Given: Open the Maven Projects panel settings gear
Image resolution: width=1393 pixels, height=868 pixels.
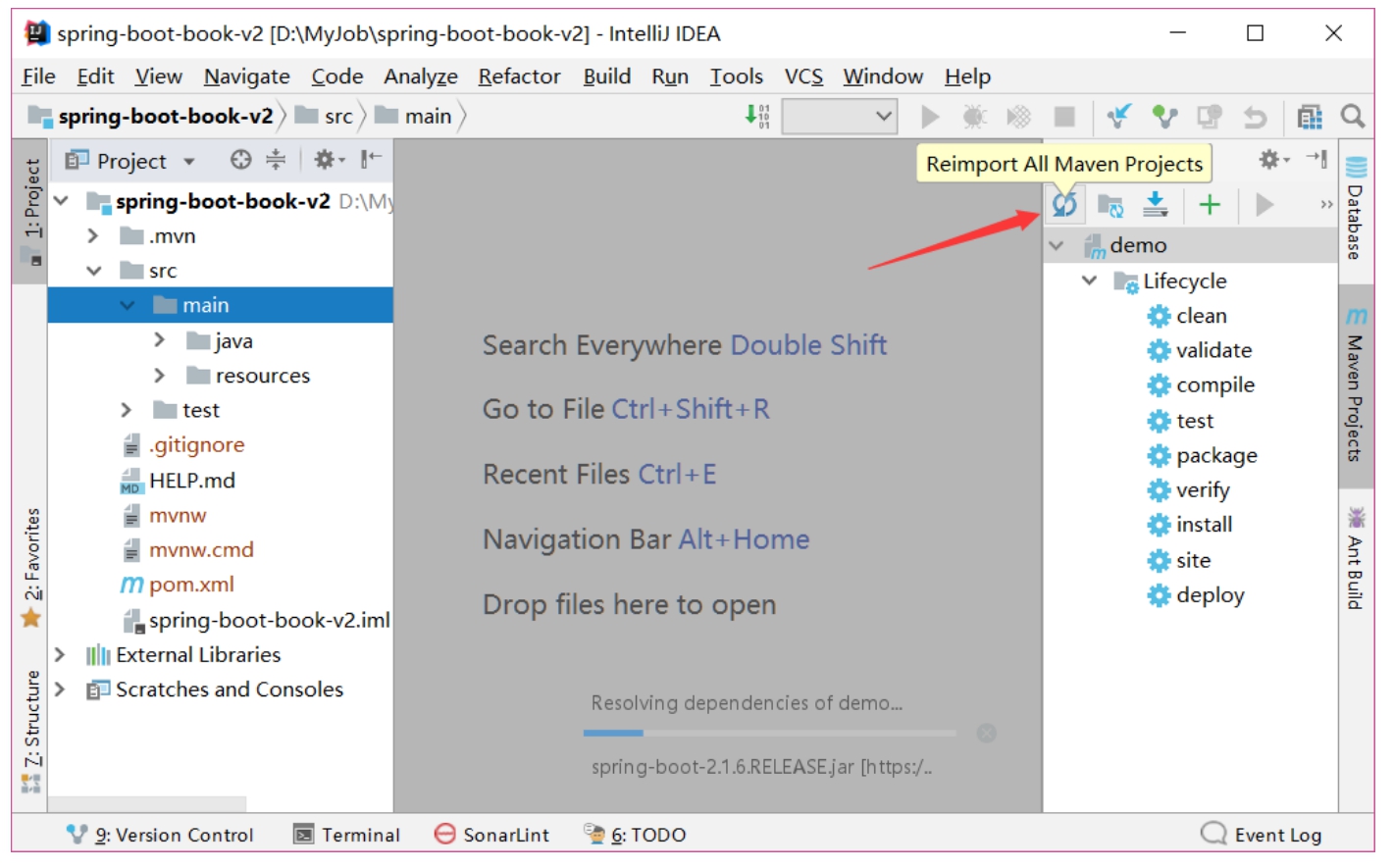Looking at the screenshot, I should [x=1272, y=159].
